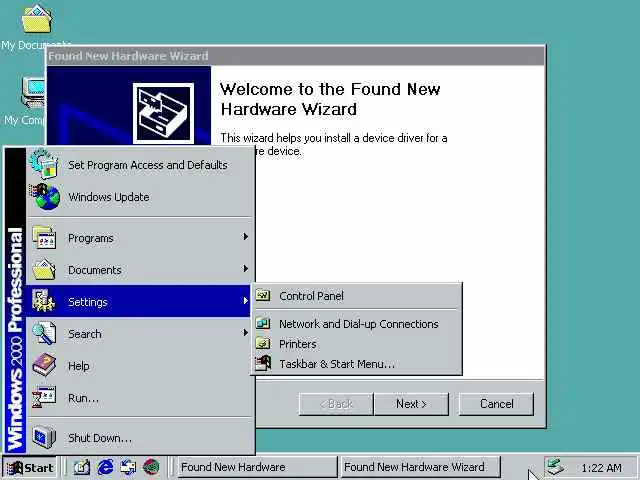640x480 pixels.
Task: Click the hardware wizard graphic image
Action: pos(163,113)
